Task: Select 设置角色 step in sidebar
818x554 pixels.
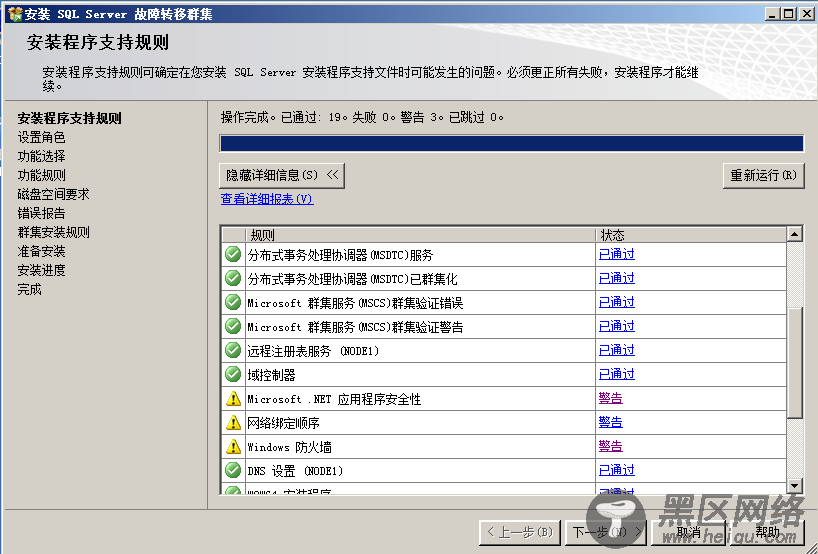Action: 41,137
